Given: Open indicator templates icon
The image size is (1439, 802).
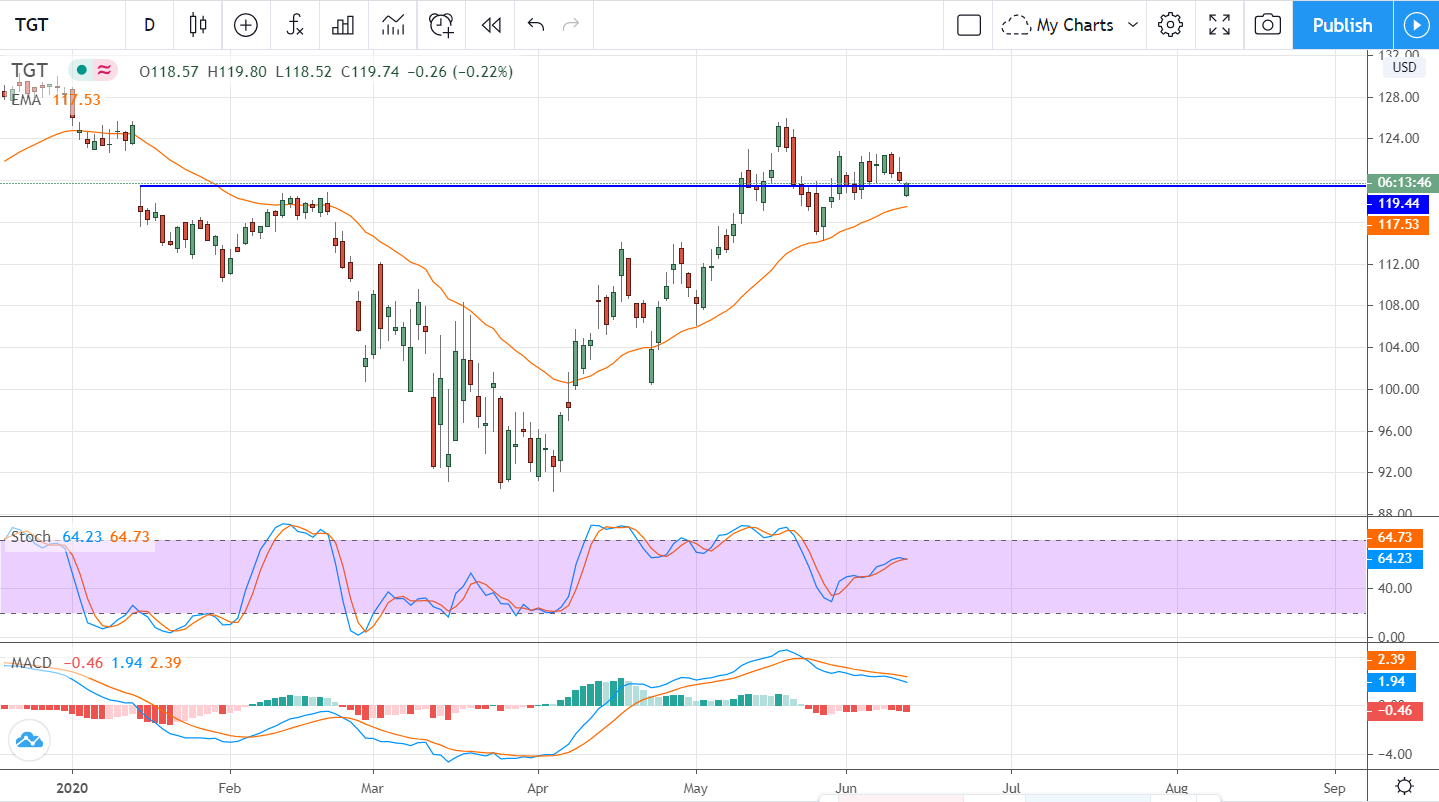Looking at the screenshot, I should coord(393,25).
